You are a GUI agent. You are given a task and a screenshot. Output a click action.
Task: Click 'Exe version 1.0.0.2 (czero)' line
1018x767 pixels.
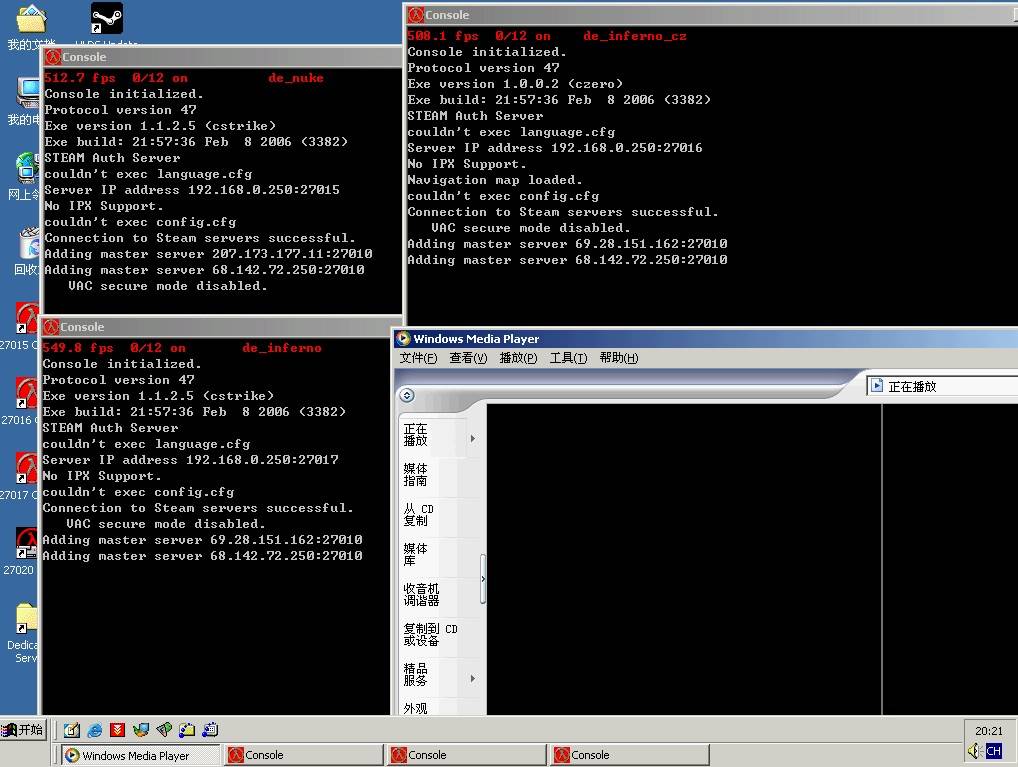tap(515, 84)
